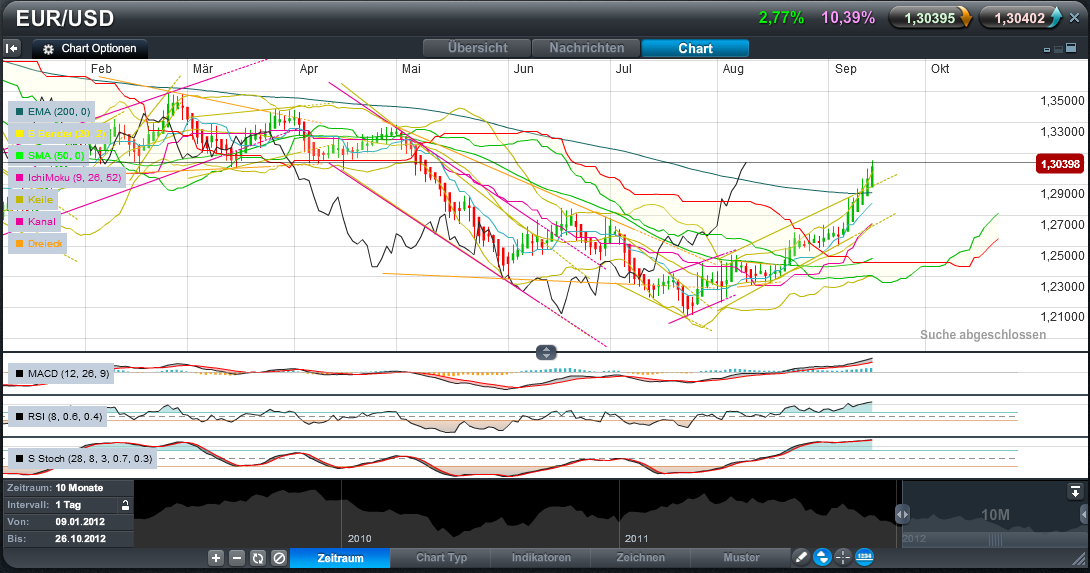Viewport: 1090px width, 573px height.
Task: Click the small minimize icon below the prices
Action: (x=1047, y=50)
